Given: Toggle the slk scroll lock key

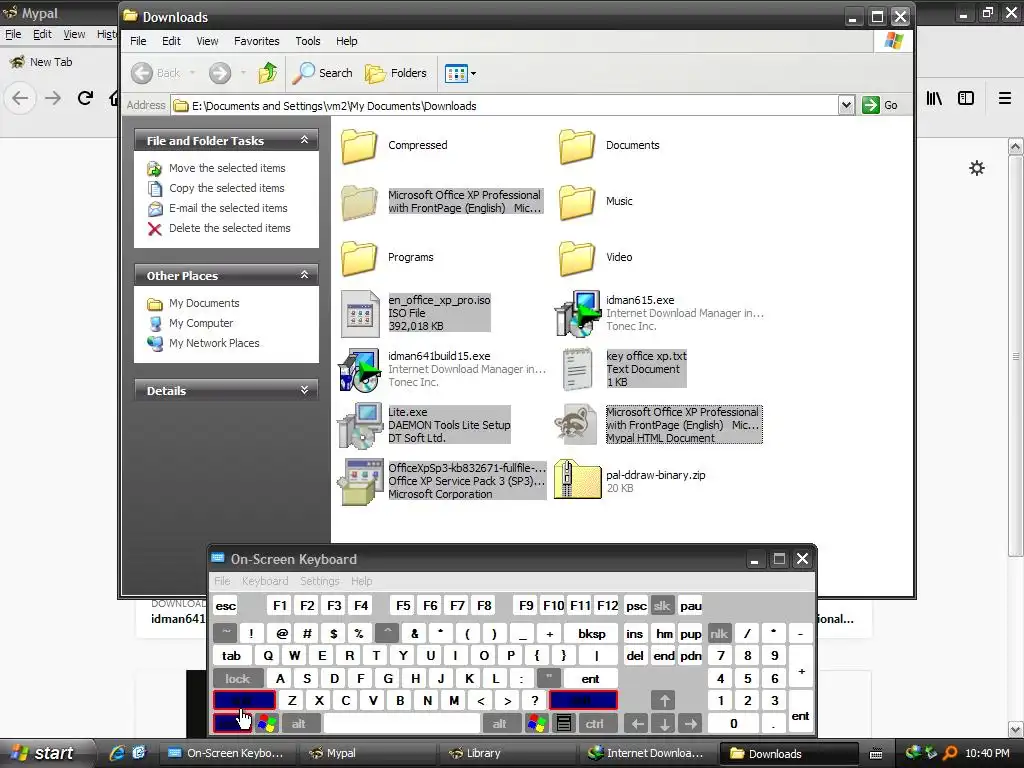Looking at the screenshot, I should pos(662,605).
